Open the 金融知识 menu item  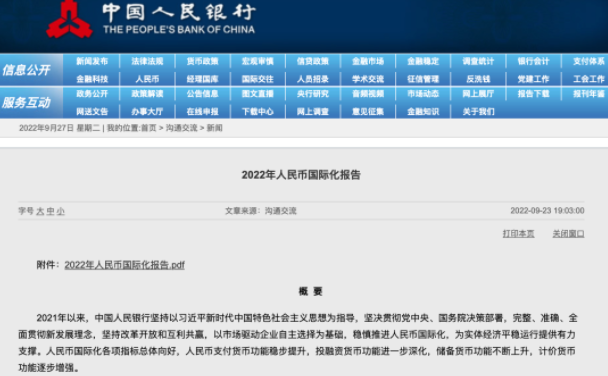tap(423, 112)
